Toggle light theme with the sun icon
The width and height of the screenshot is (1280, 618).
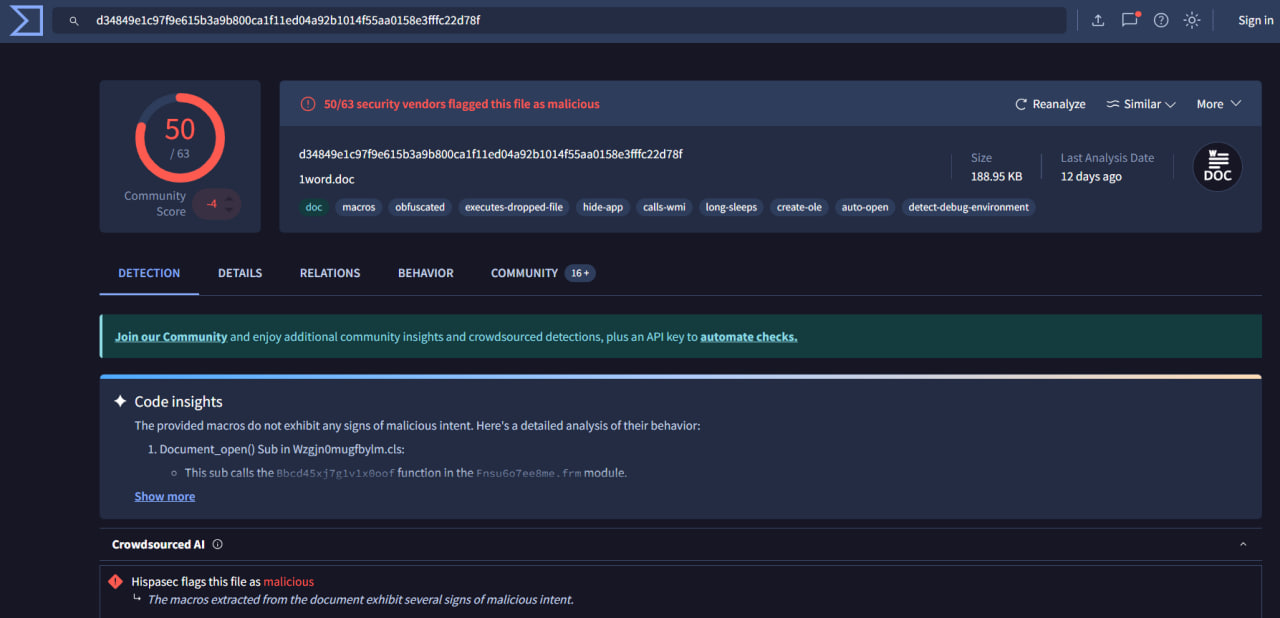coord(1192,19)
